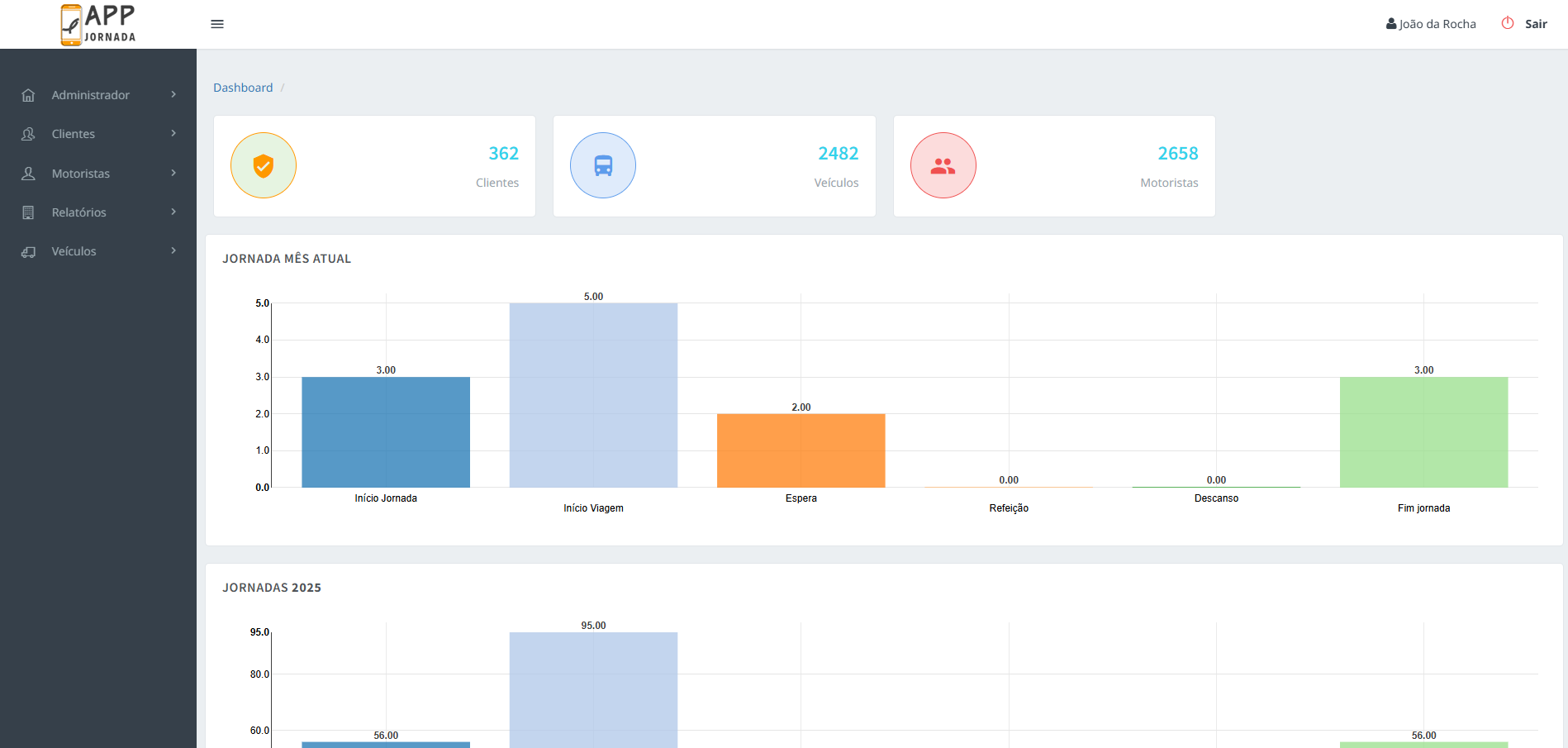The height and width of the screenshot is (748, 1568).
Task: Click the Clientes person icon in sidebar
Action: 28,133
